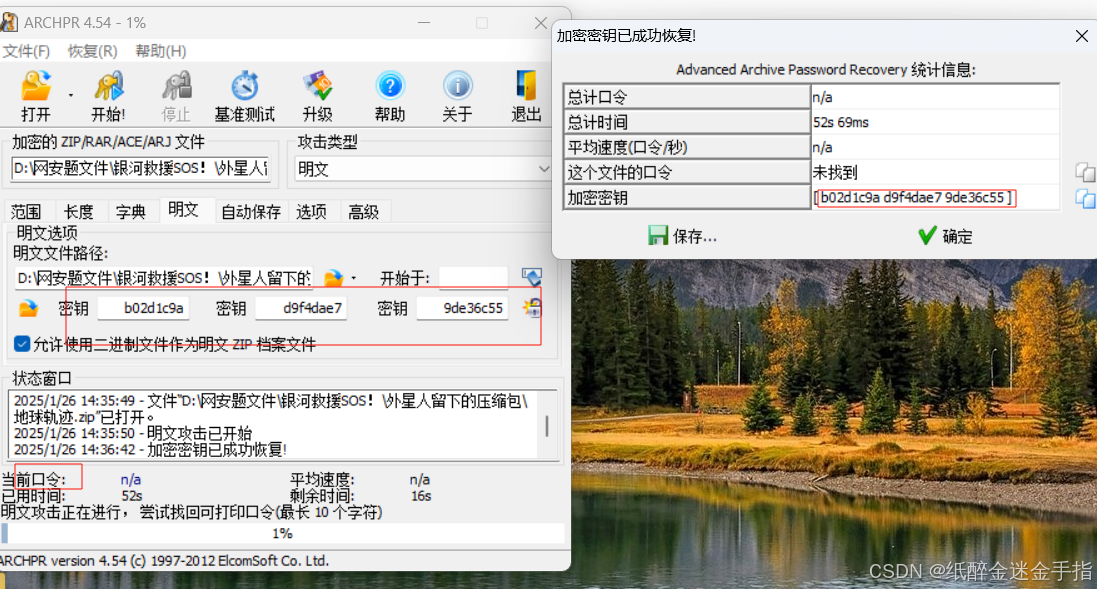The image size is (1097, 589).
Task: Switch to the 高级 tab
Action: [x=364, y=212]
